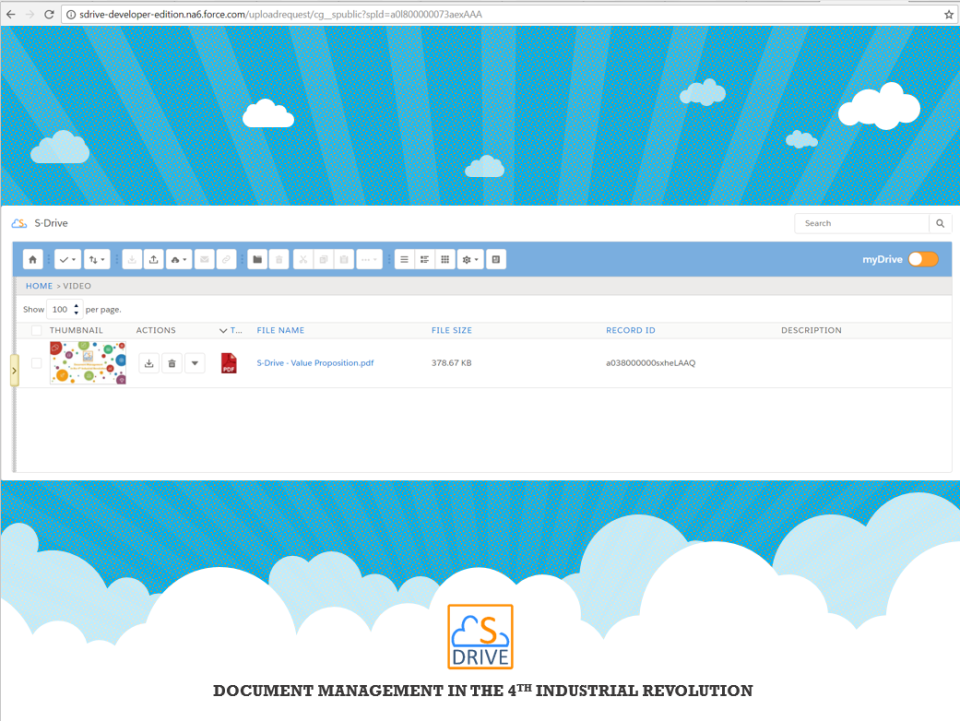Image resolution: width=960 pixels, height=721 pixels.
Task: Click the PDF file type icon in the row
Action: pyautogui.click(x=229, y=363)
